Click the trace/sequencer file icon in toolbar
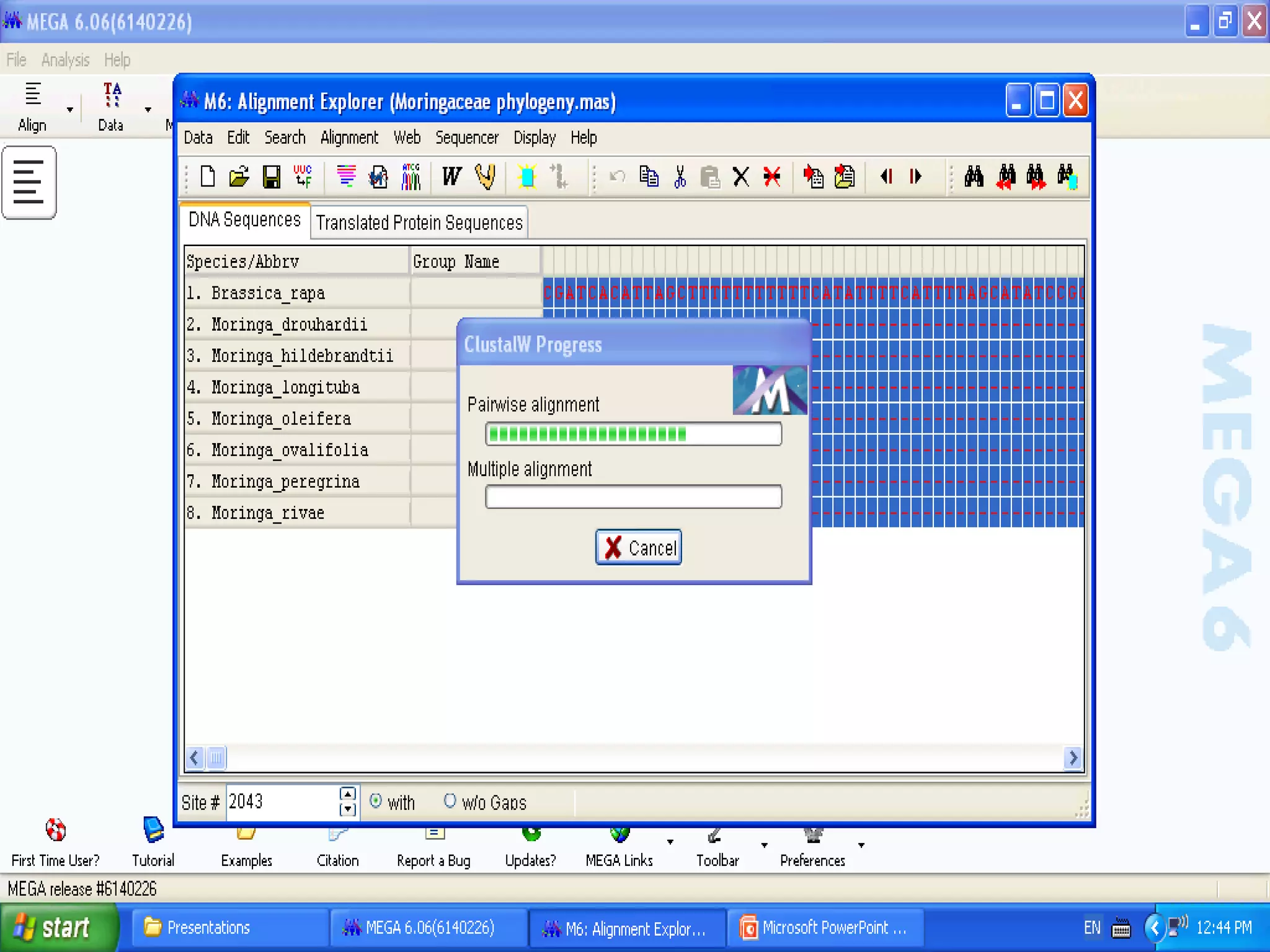 (411, 177)
